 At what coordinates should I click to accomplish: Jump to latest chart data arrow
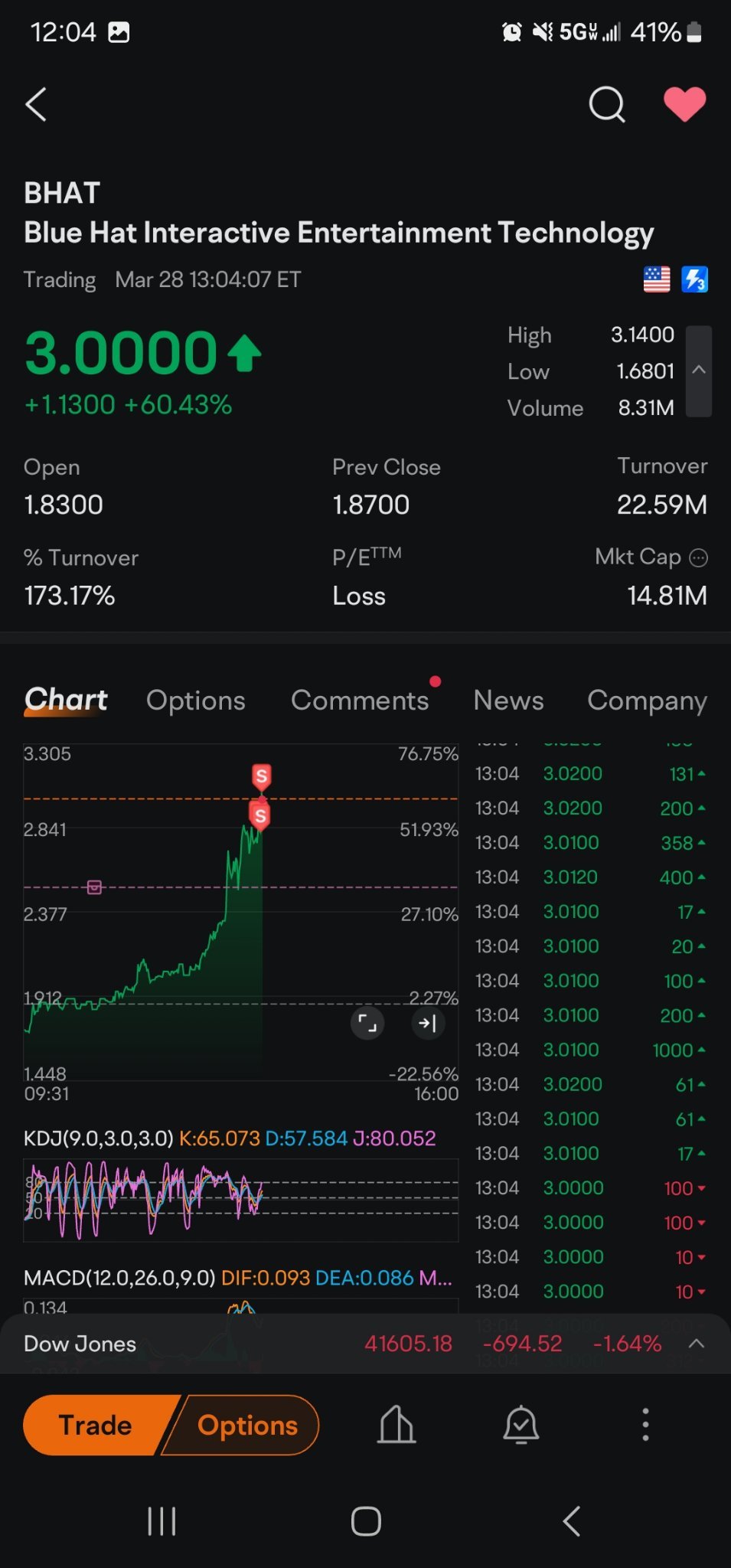tap(428, 1023)
